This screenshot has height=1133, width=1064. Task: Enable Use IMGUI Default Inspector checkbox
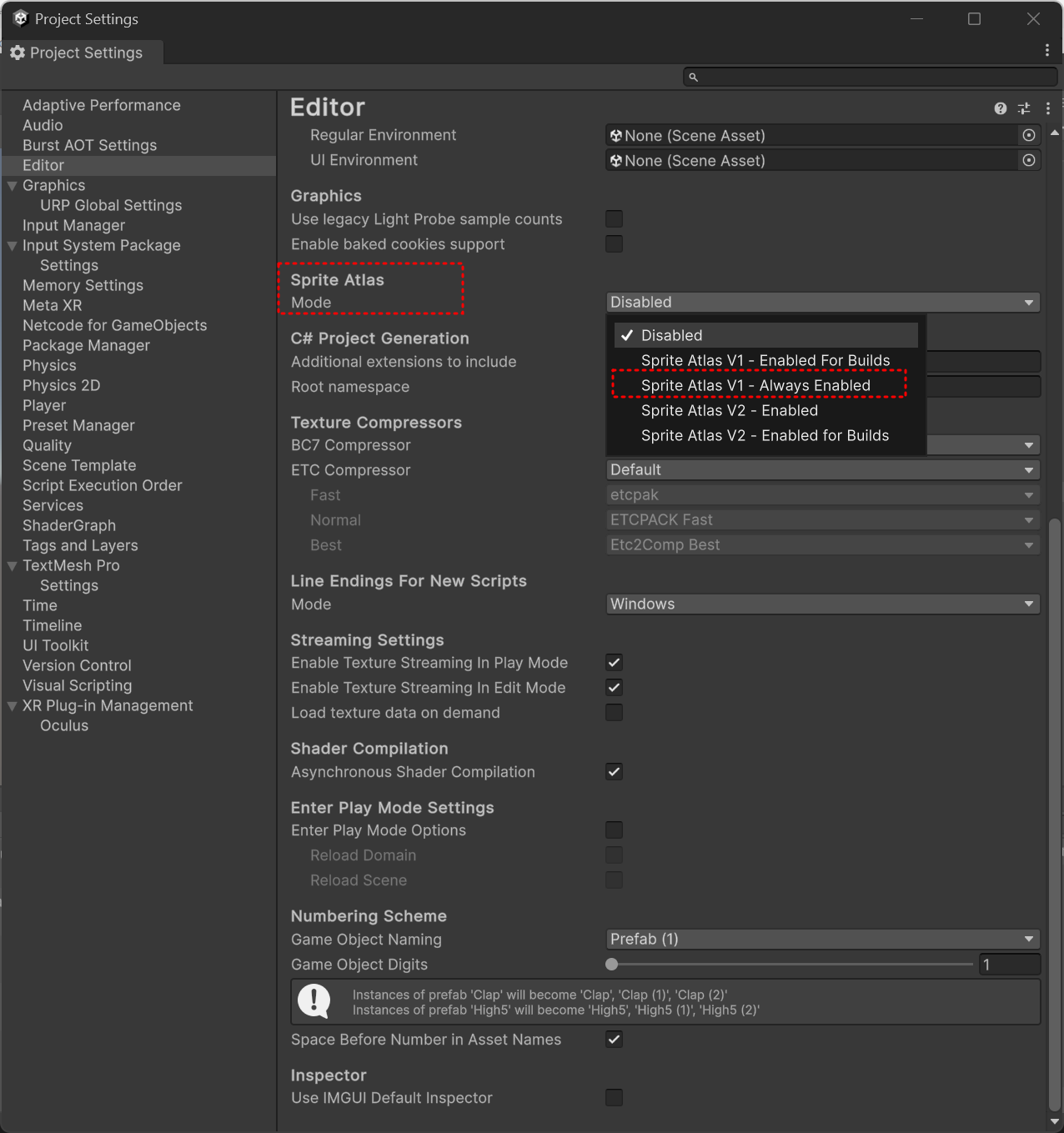point(615,1098)
